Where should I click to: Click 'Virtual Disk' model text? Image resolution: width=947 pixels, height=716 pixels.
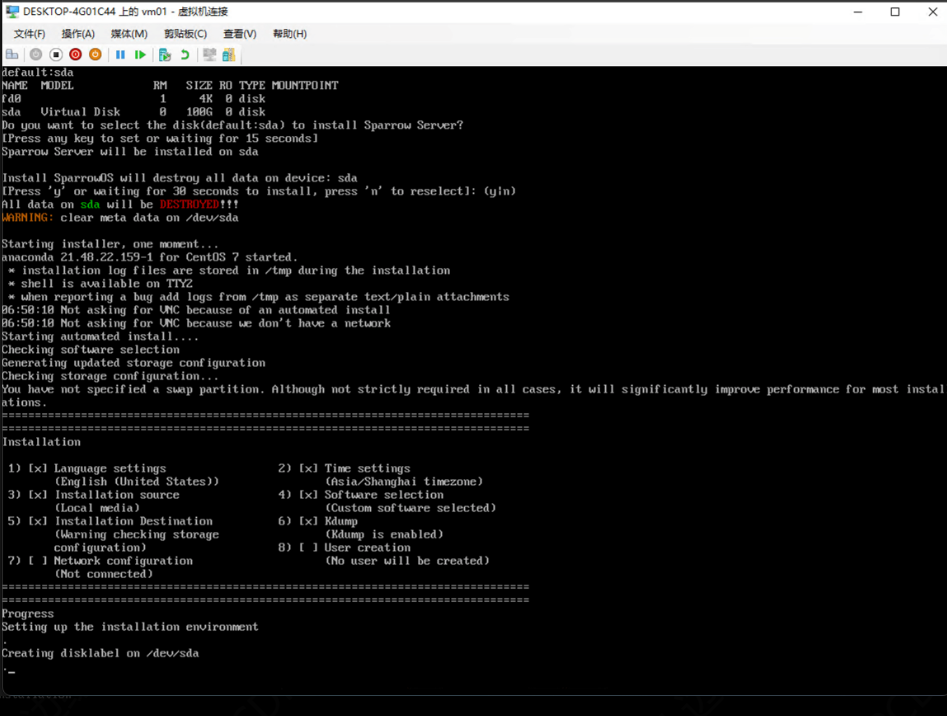click(80, 112)
